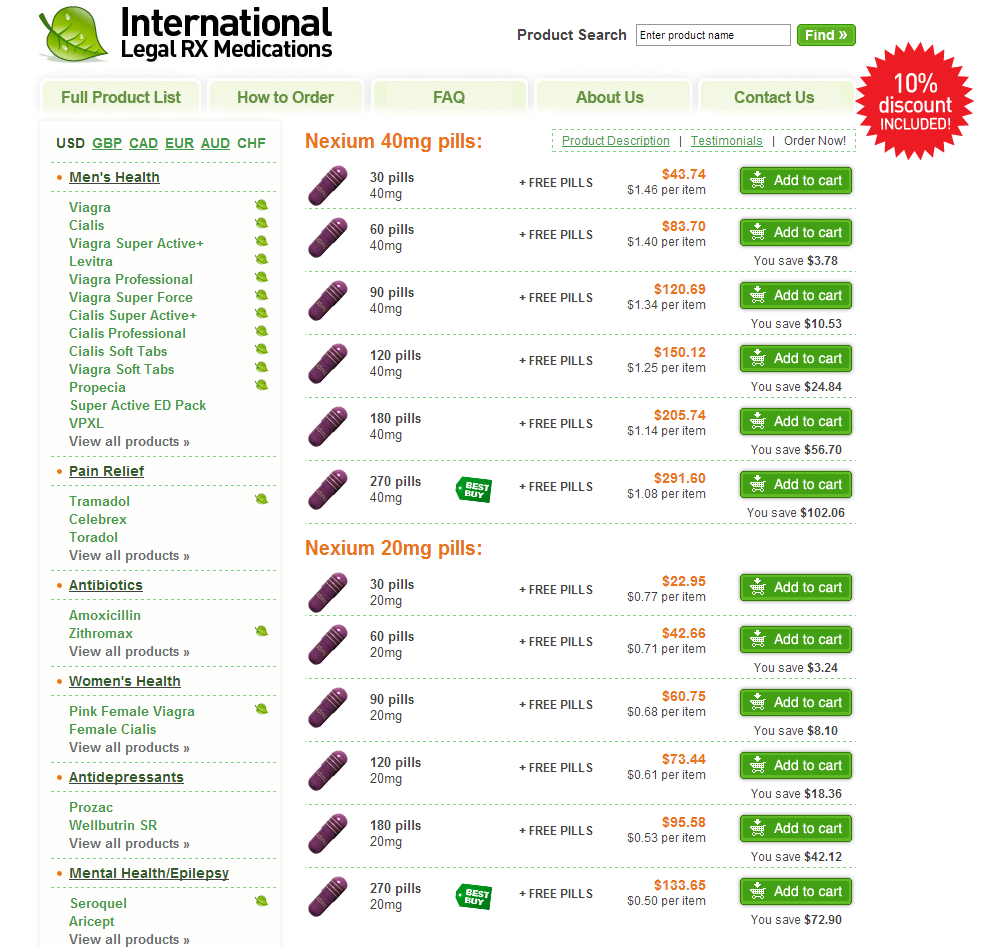Open the Antidepressants category

point(126,777)
